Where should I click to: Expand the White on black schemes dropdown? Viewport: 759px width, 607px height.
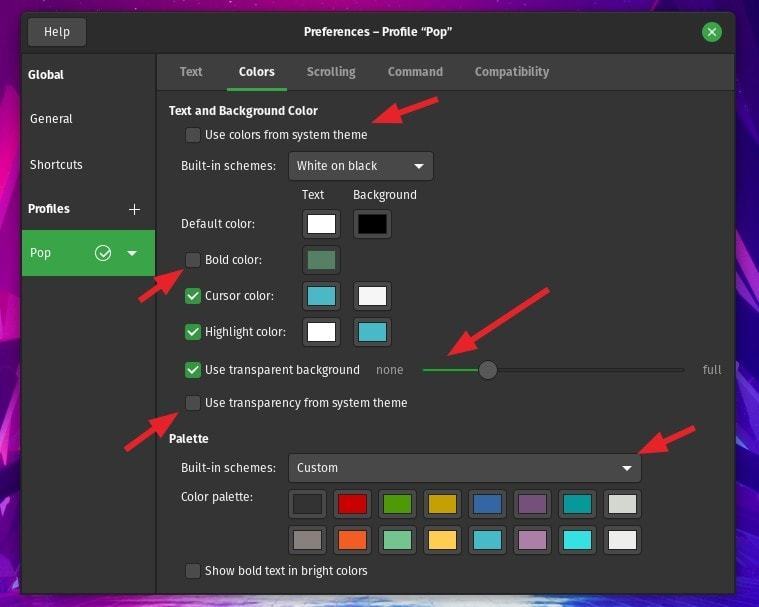tap(360, 166)
